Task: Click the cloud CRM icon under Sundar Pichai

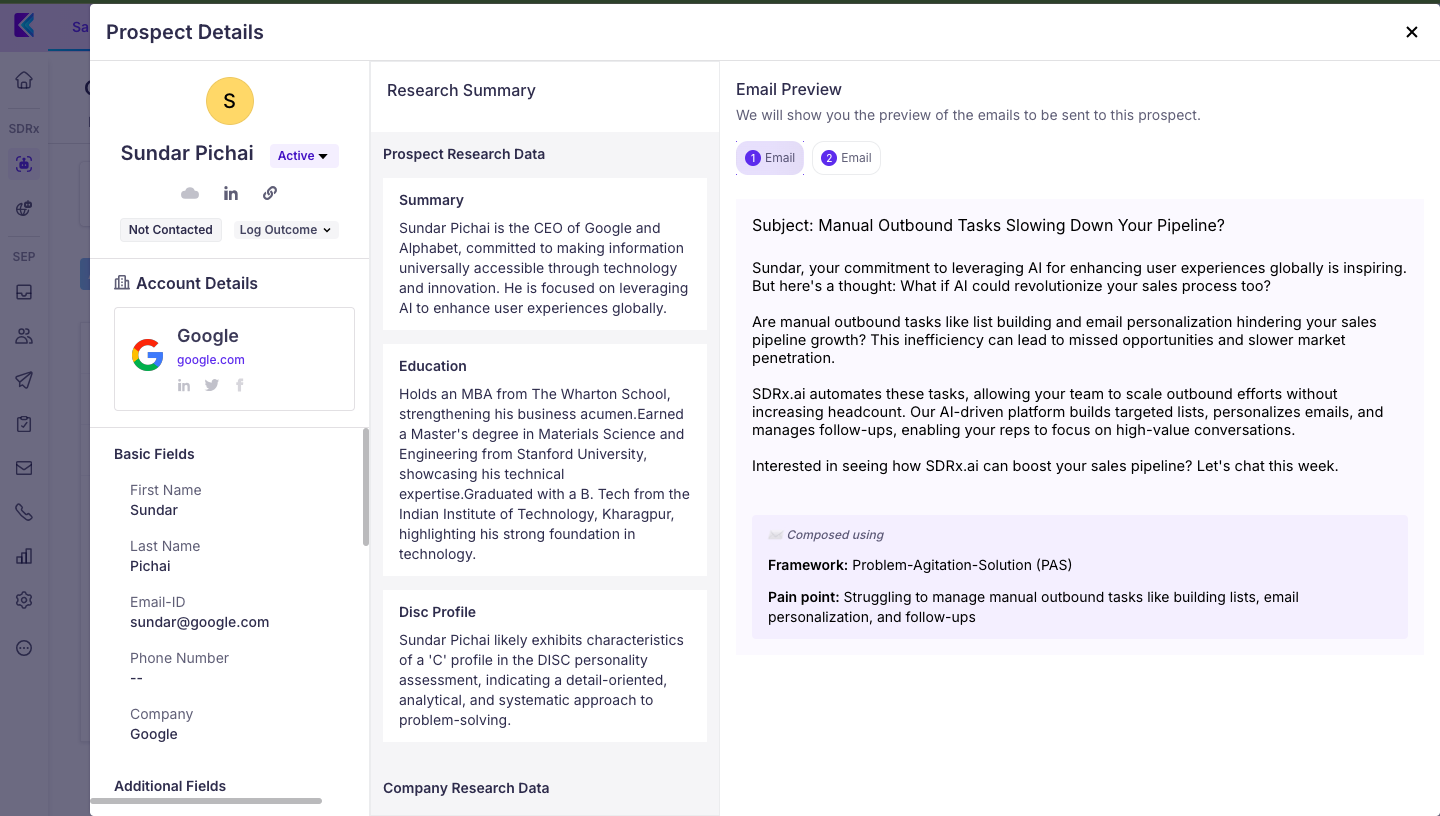Action: (190, 193)
